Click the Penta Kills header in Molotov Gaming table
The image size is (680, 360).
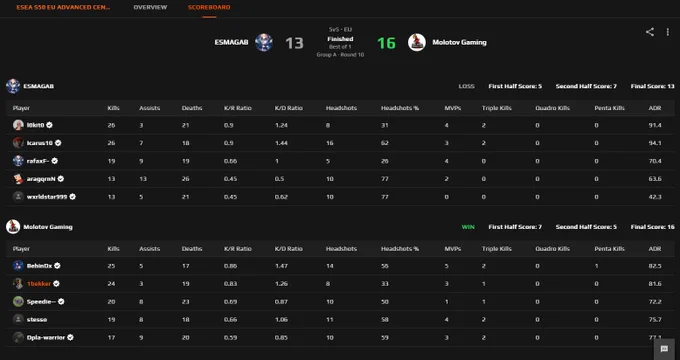click(609, 249)
